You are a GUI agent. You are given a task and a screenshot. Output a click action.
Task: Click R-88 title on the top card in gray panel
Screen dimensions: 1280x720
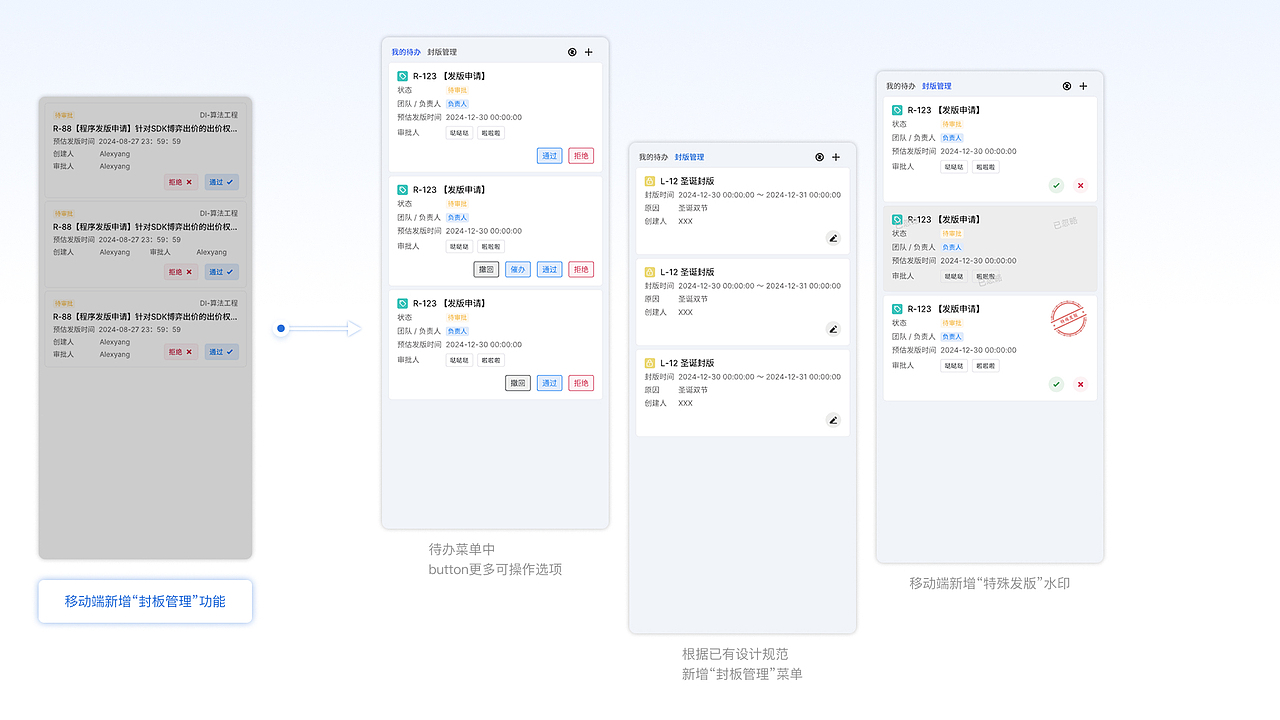click(x=145, y=129)
